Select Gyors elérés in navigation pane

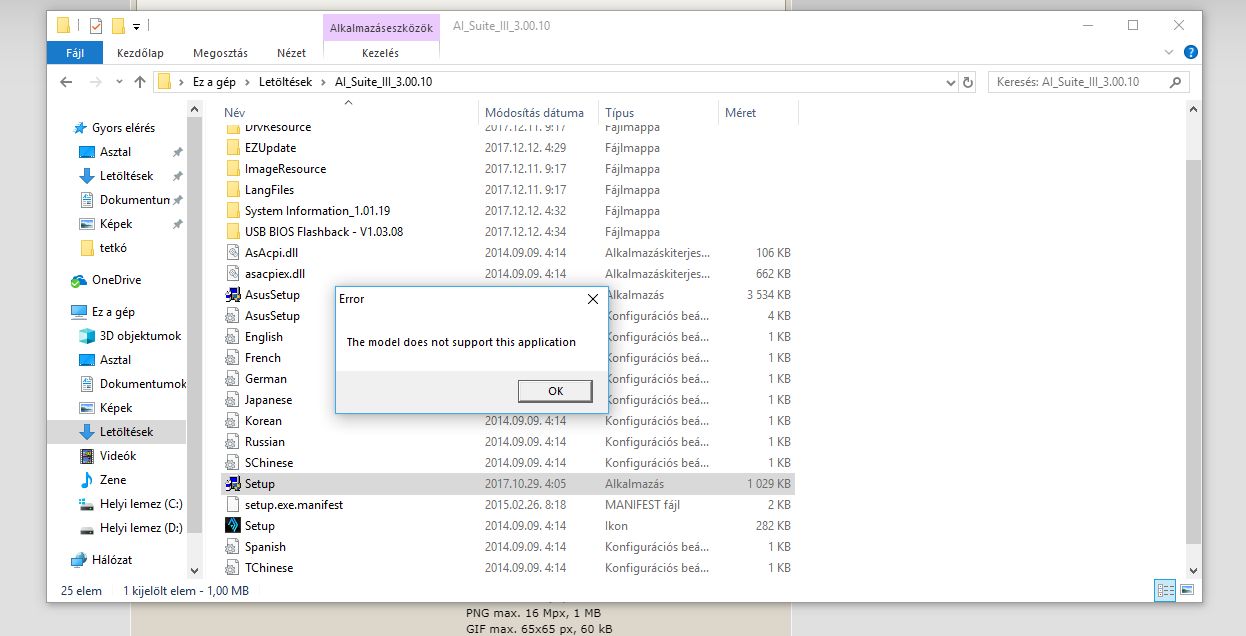pos(123,128)
